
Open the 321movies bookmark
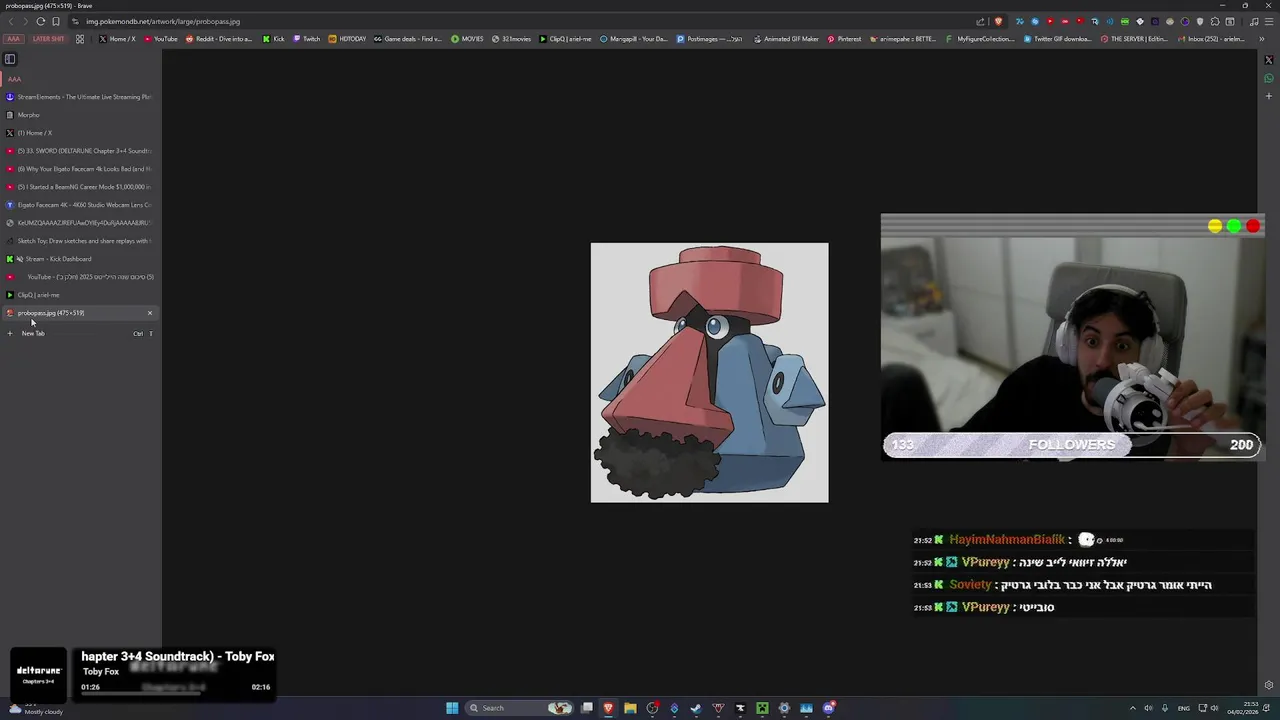pos(512,39)
